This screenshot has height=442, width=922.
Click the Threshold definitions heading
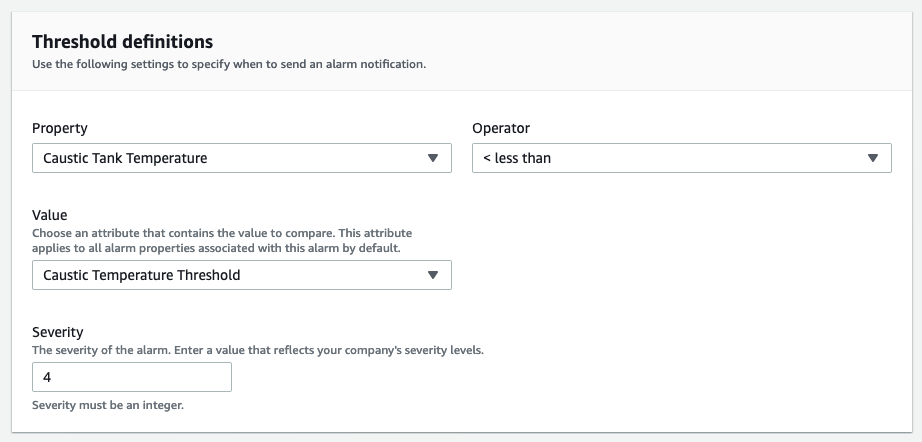point(122,42)
